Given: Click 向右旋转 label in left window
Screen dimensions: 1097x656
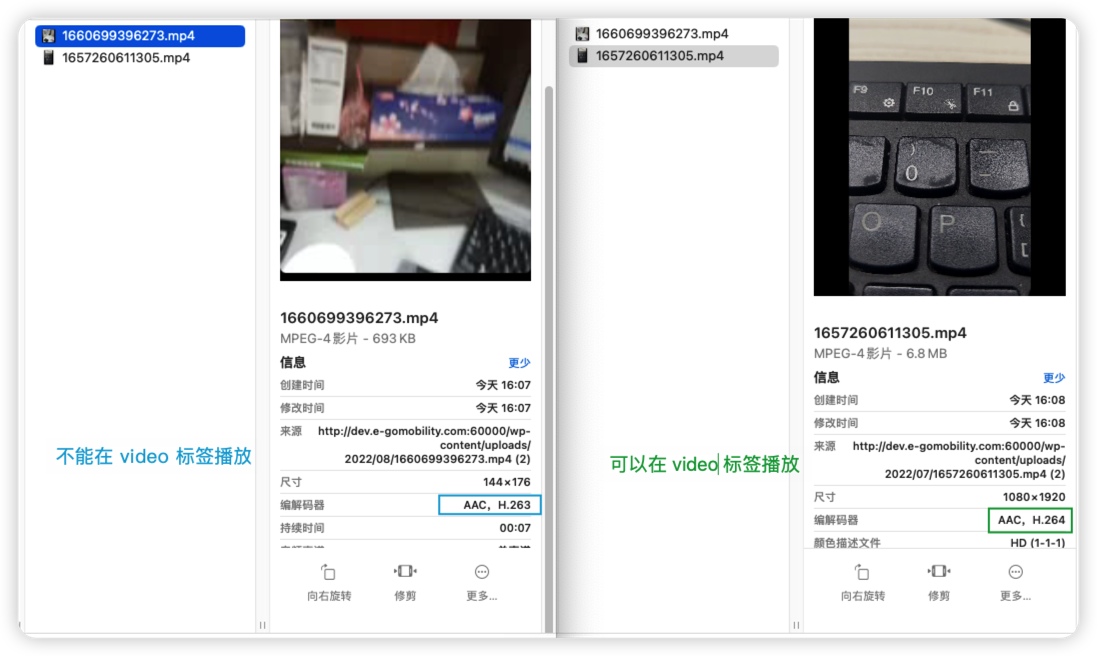Looking at the screenshot, I should coord(329,596).
